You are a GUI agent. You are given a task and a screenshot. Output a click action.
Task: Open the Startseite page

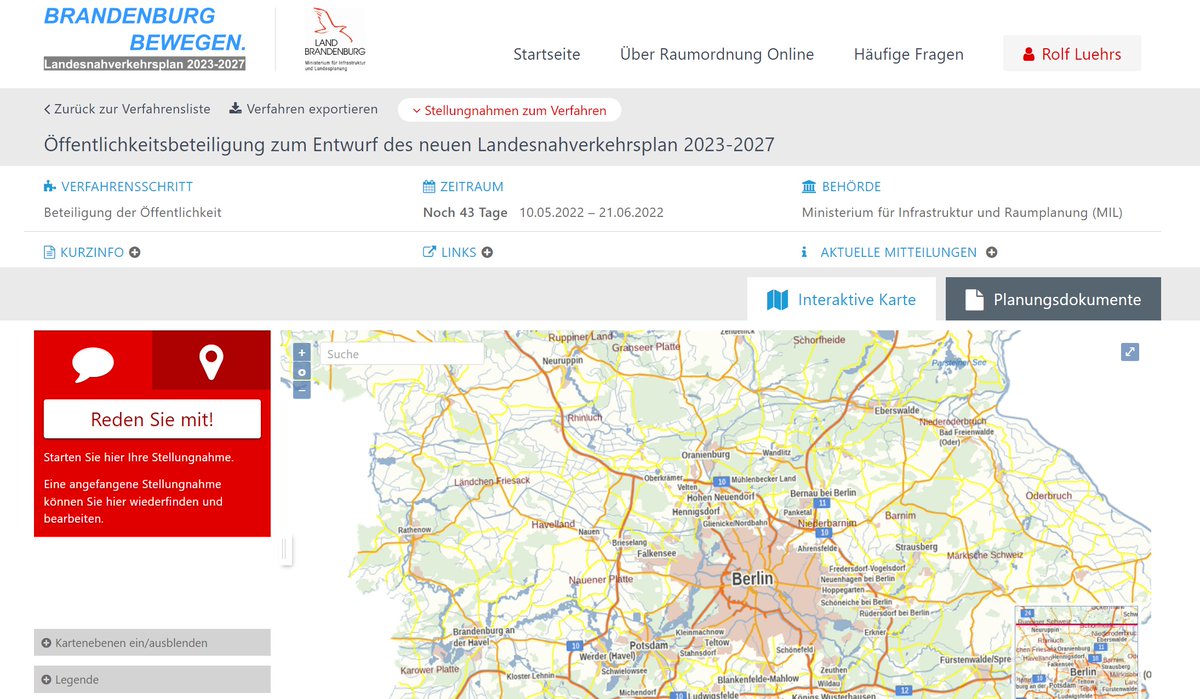(x=547, y=54)
